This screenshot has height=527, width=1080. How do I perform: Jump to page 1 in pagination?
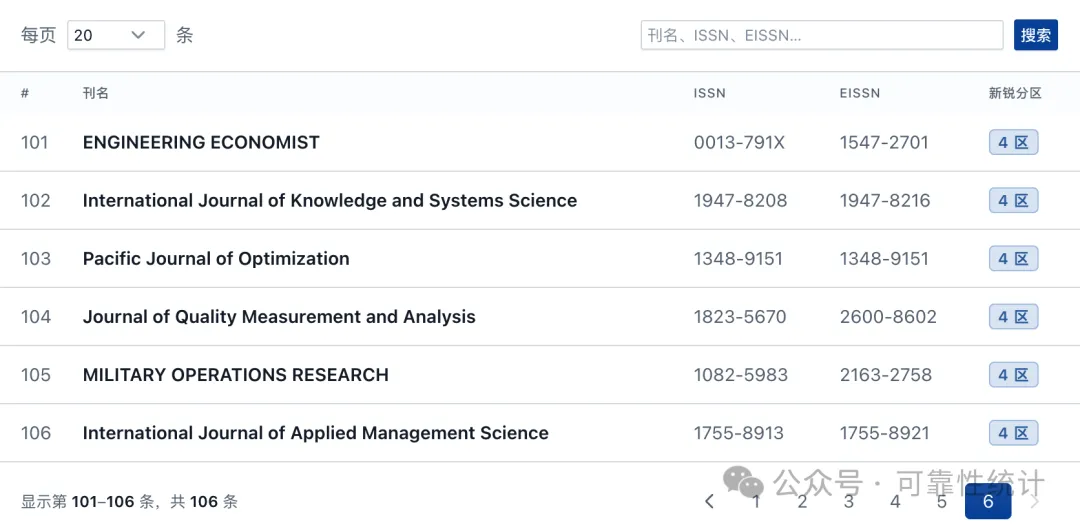pyautogui.click(x=756, y=502)
